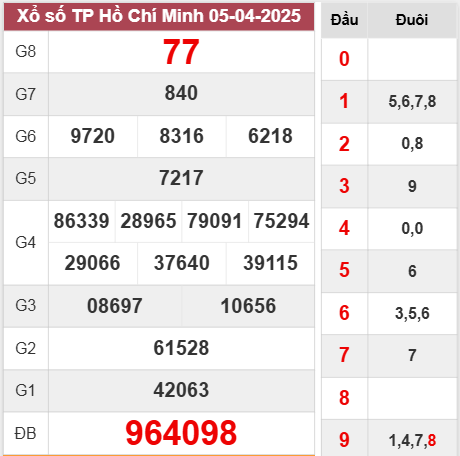Click the special prize 964098
The image size is (460, 456).
tap(181, 433)
